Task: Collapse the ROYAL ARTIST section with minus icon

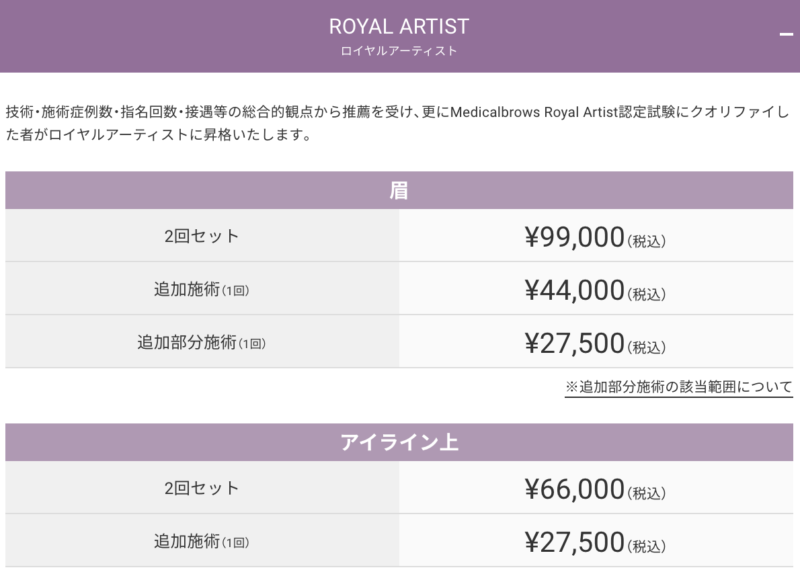Action: click(786, 34)
